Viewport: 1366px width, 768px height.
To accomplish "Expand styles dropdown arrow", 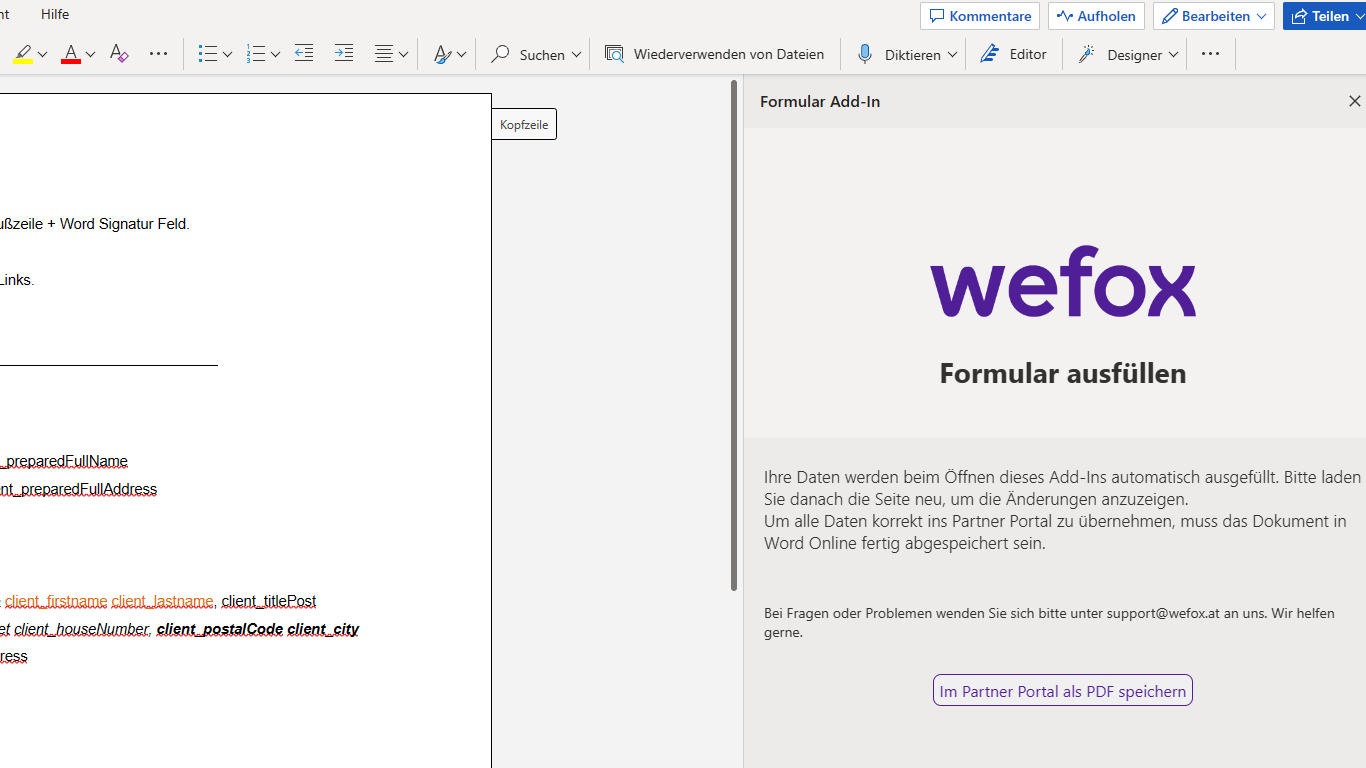I will pos(461,54).
